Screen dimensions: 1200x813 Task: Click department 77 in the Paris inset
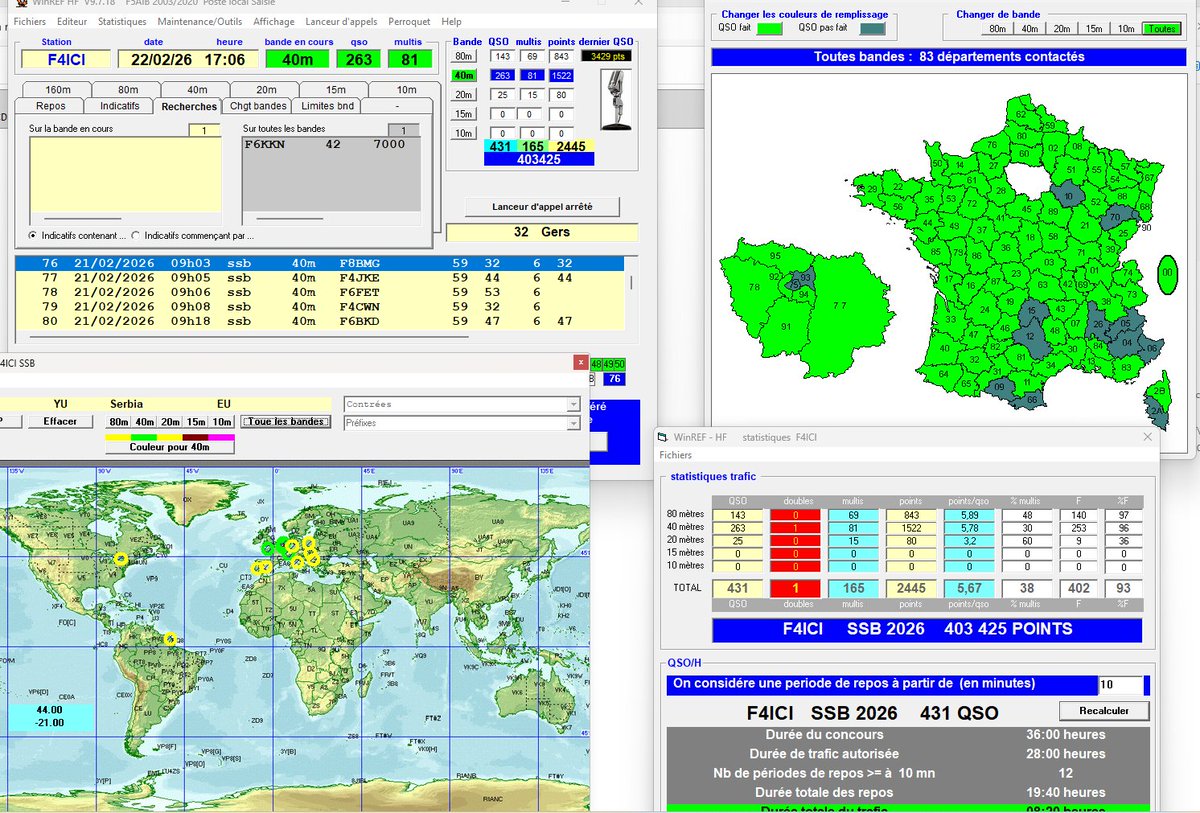pos(838,305)
